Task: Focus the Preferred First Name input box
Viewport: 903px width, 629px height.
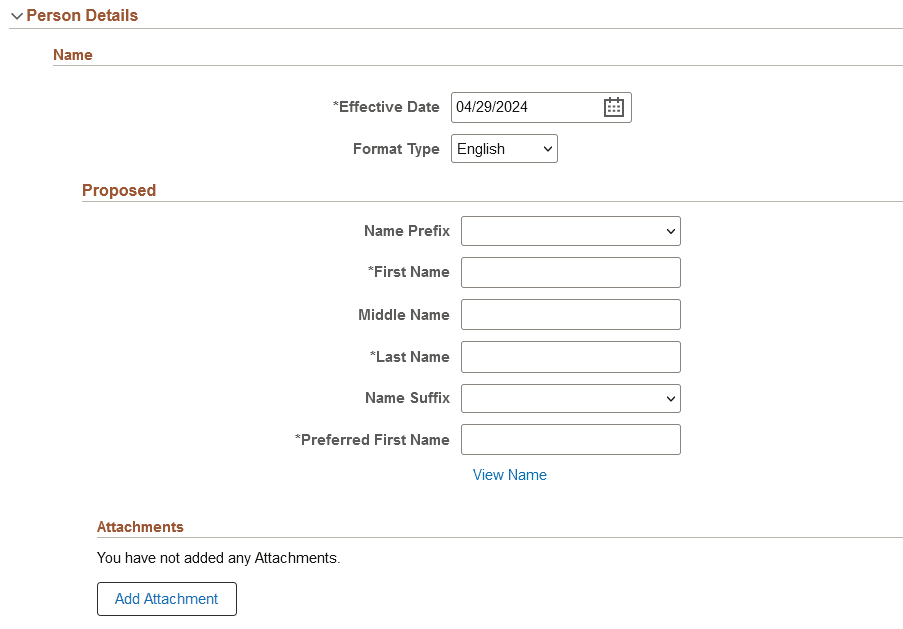Action: tap(570, 440)
